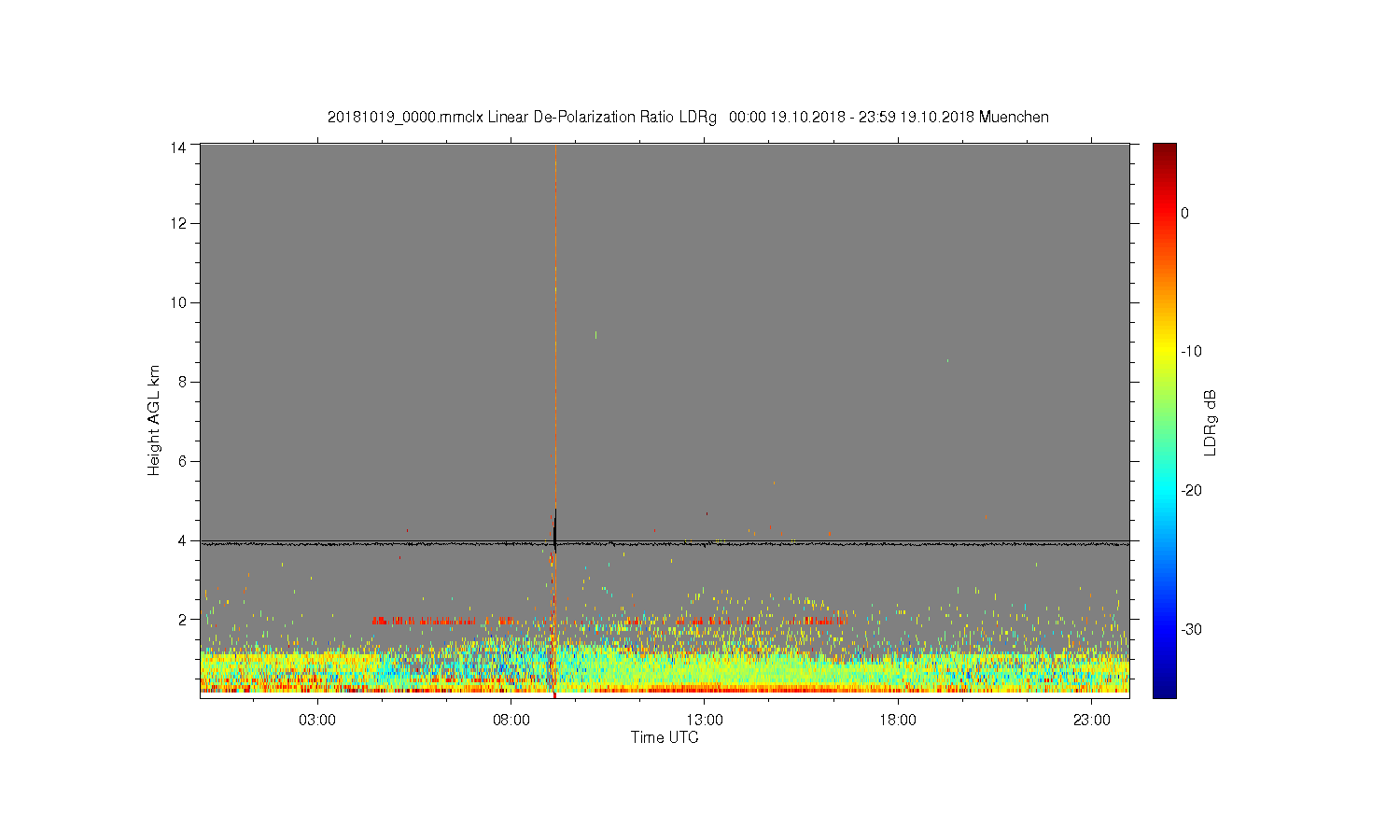Click the 23:00 time tick label
The width and height of the screenshot is (1400, 840).
coord(1092,721)
